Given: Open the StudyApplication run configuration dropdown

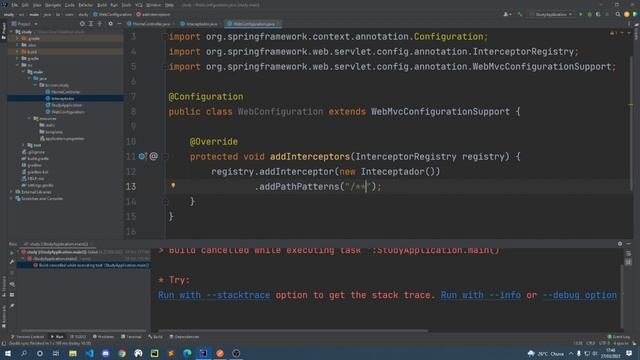Looking at the screenshot, I should [551, 14].
